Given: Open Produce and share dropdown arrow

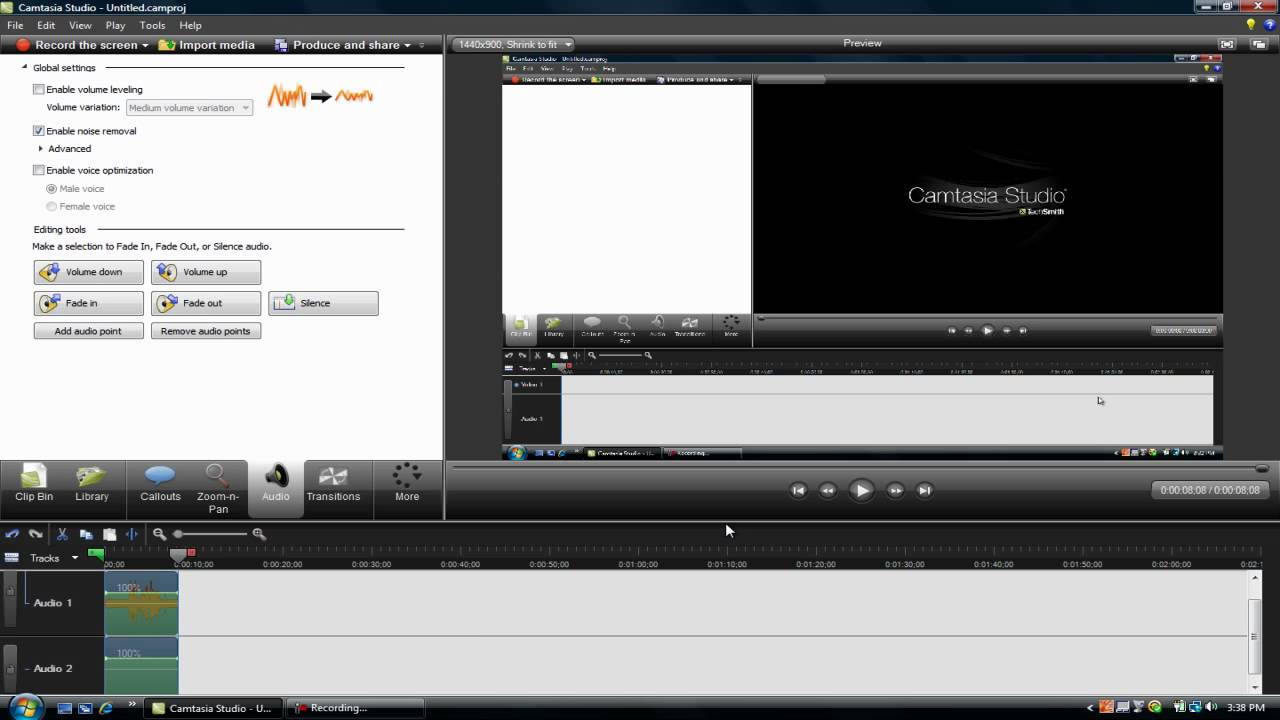Looking at the screenshot, I should tap(407, 45).
